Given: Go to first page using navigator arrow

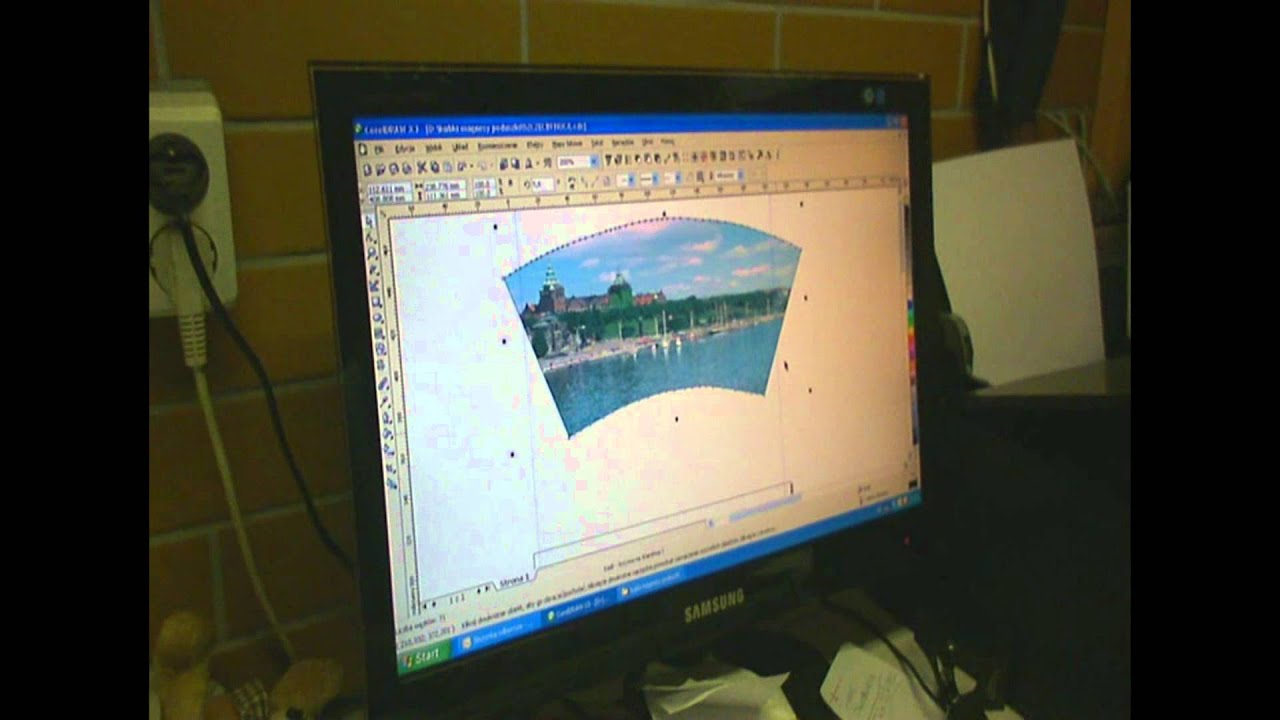Looking at the screenshot, I should (x=425, y=605).
